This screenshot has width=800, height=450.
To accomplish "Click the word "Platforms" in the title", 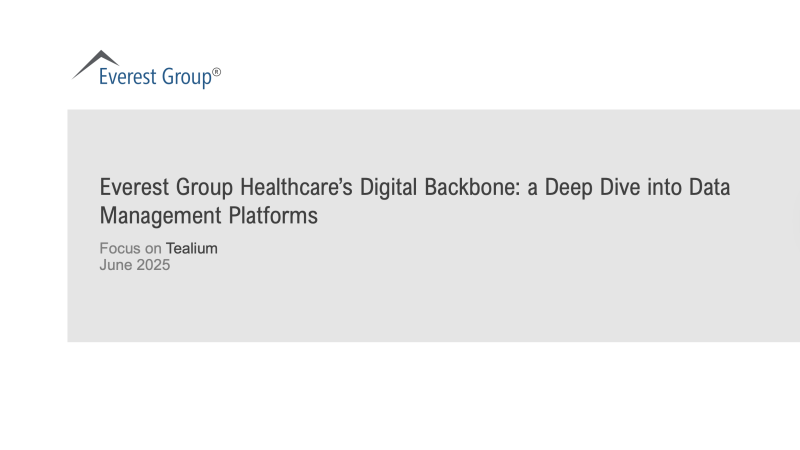I will pyautogui.click(x=270, y=215).
